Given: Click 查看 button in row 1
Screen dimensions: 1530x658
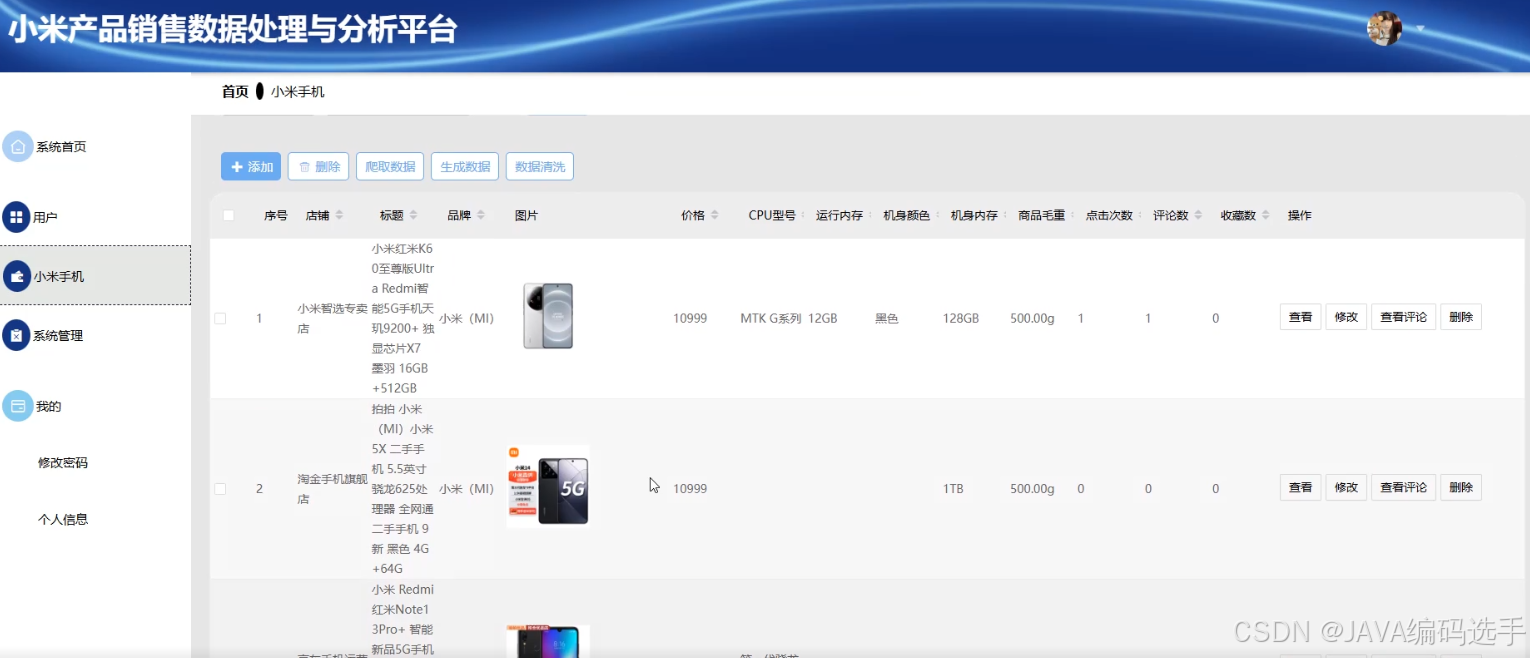Looking at the screenshot, I should [1300, 317].
